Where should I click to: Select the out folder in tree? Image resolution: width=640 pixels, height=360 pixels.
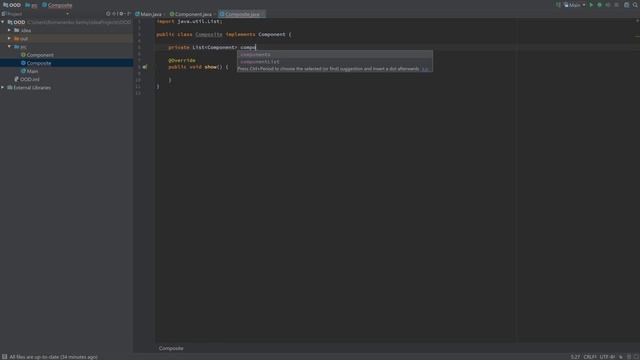(x=21, y=38)
